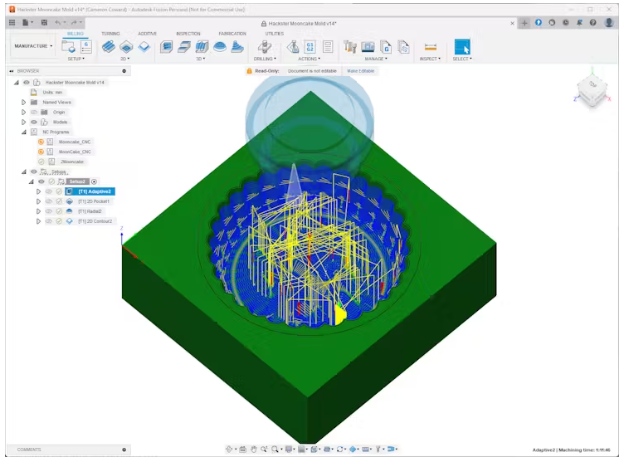Open the Tool Library icon
The height and width of the screenshot is (466, 626).
[x=350, y=46]
